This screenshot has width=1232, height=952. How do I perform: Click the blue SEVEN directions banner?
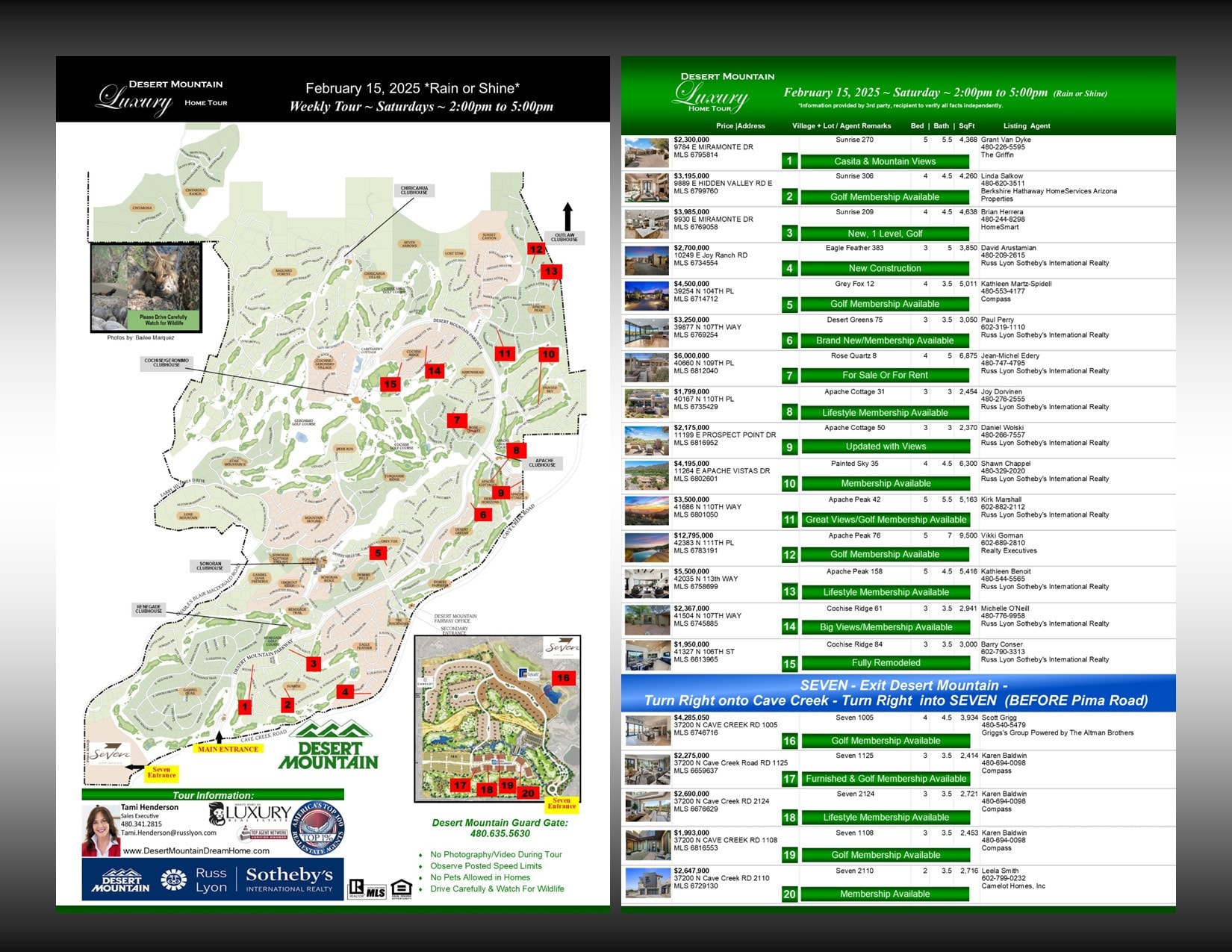click(x=897, y=693)
